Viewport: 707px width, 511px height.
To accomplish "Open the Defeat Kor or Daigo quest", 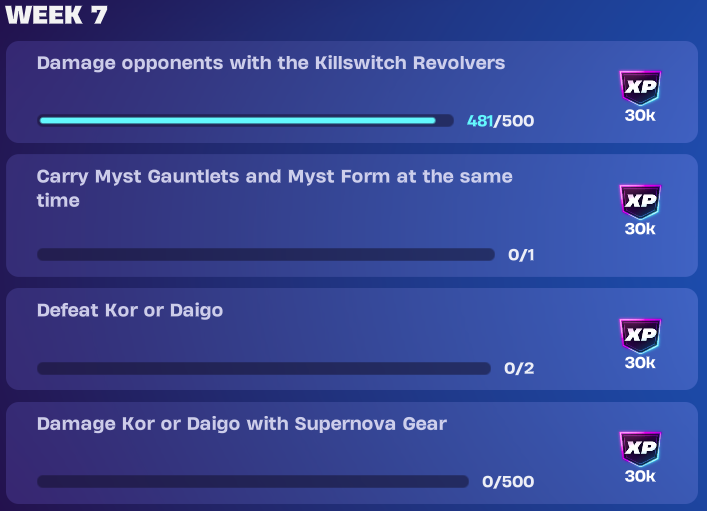I will 352,339.
